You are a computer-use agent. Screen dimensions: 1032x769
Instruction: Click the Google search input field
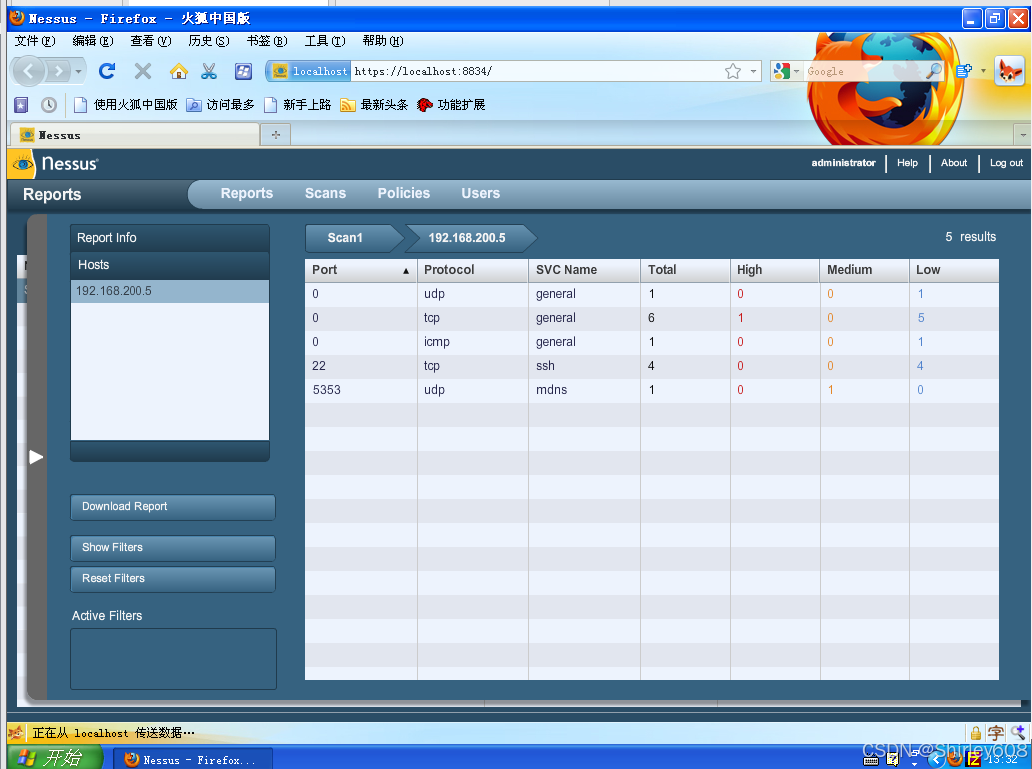[864, 71]
